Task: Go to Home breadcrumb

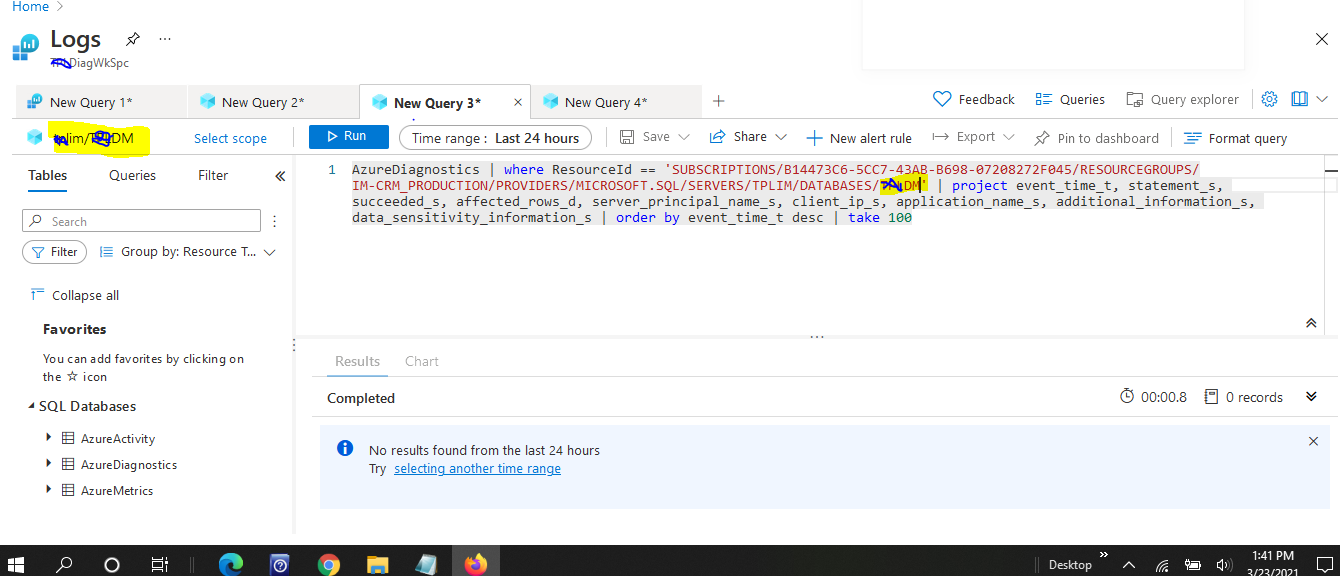Action: click(30, 7)
